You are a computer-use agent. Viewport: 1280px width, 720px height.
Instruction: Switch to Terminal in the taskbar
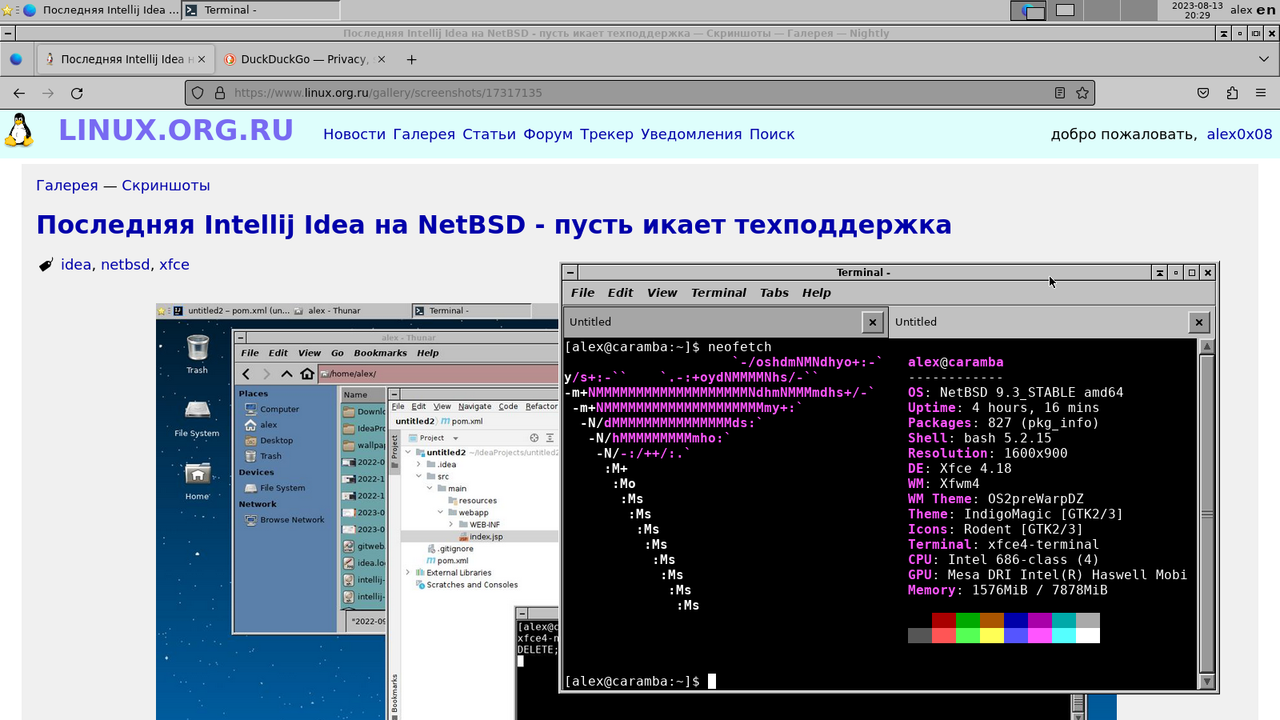262,10
